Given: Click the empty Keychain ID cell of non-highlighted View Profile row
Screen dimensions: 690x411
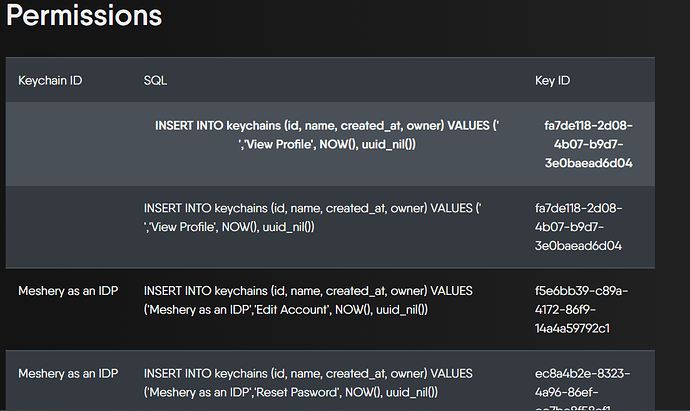Looking at the screenshot, I should click(72, 227).
